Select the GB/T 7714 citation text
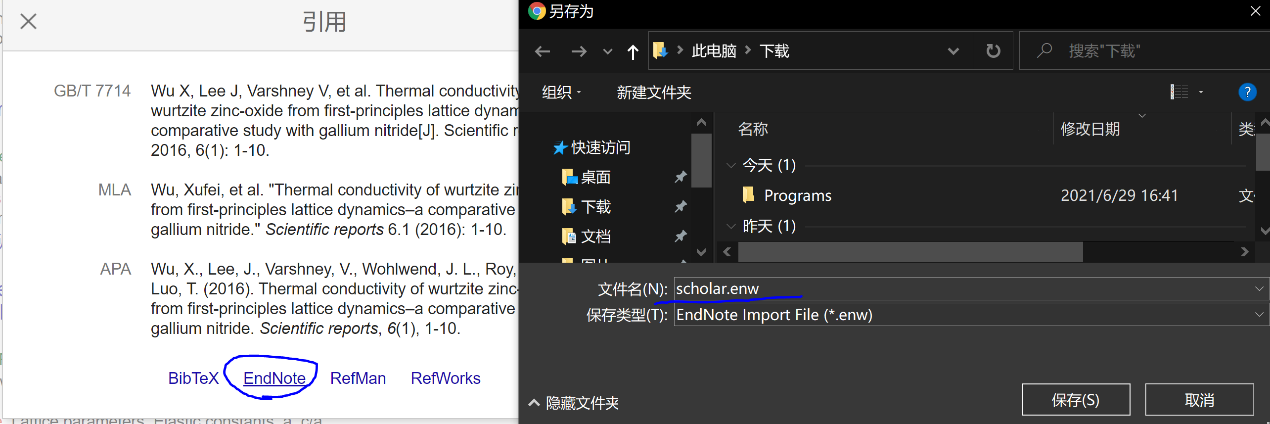1270x424 pixels. pyautogui.click(x=335, y=121)
